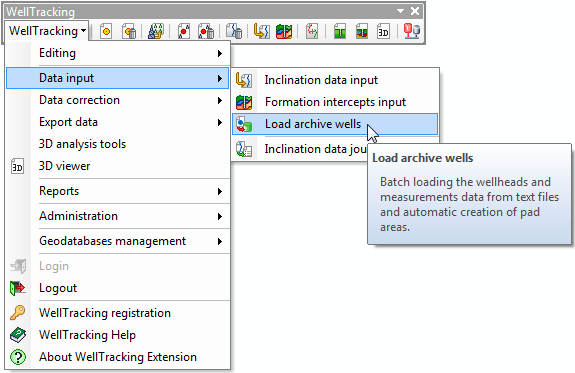Open the Editing submenu
The width and height of the screenshot is (575, 373).
(x=117, y=53)
